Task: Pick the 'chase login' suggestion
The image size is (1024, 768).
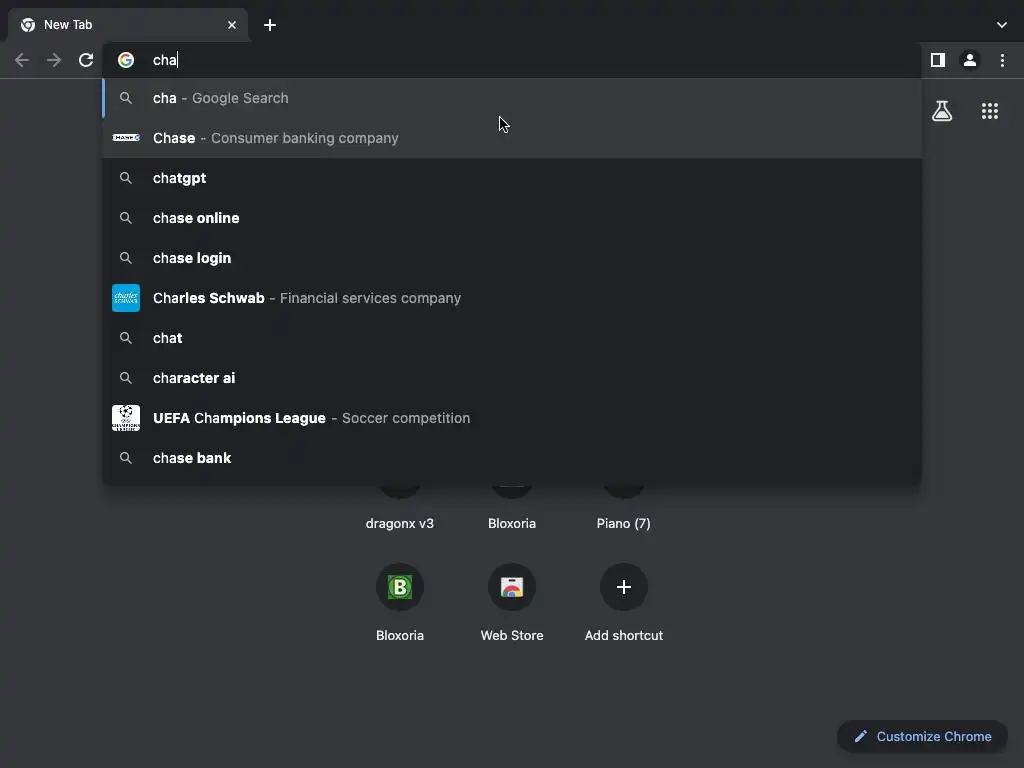Action: point(512,258)
